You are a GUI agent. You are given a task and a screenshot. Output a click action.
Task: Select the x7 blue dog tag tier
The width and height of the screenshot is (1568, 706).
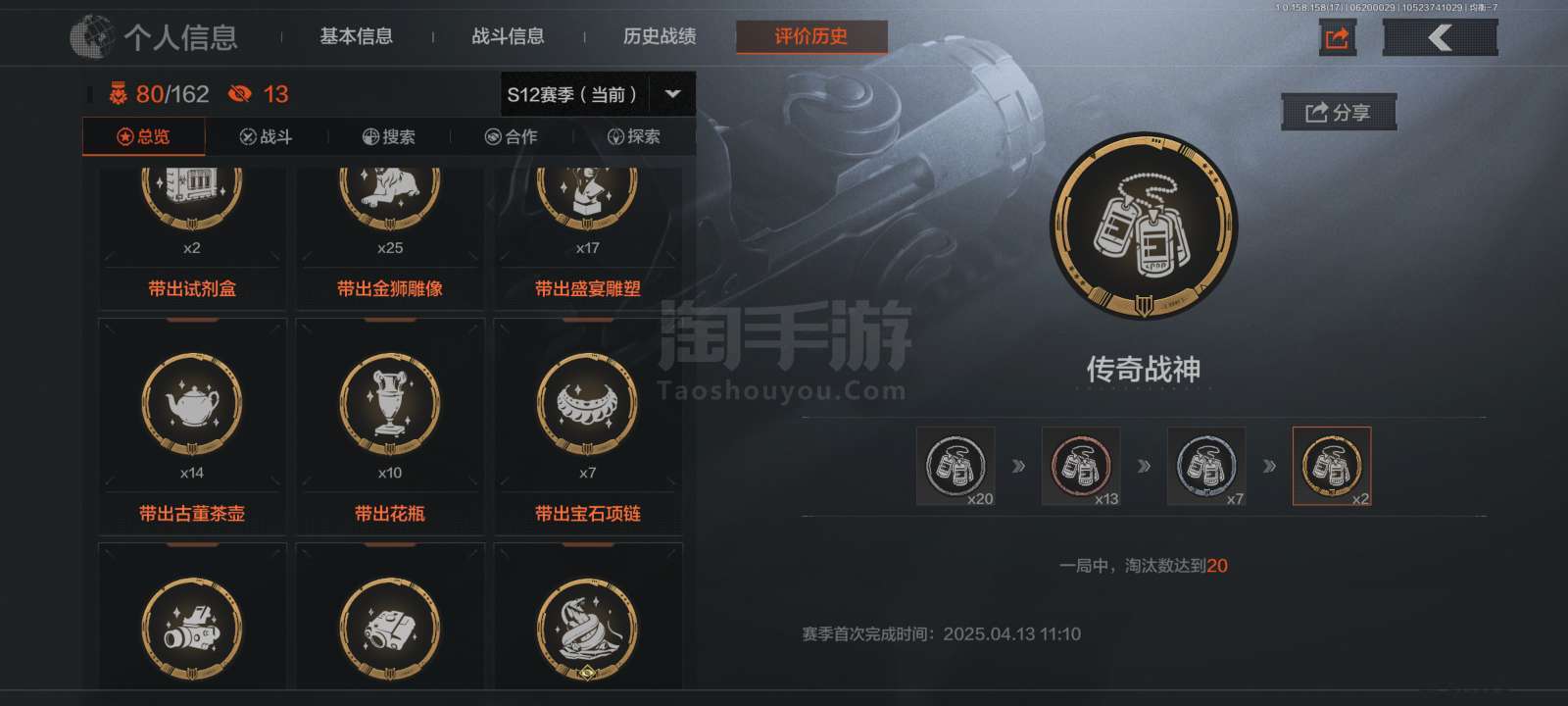tap(1206, 466)
